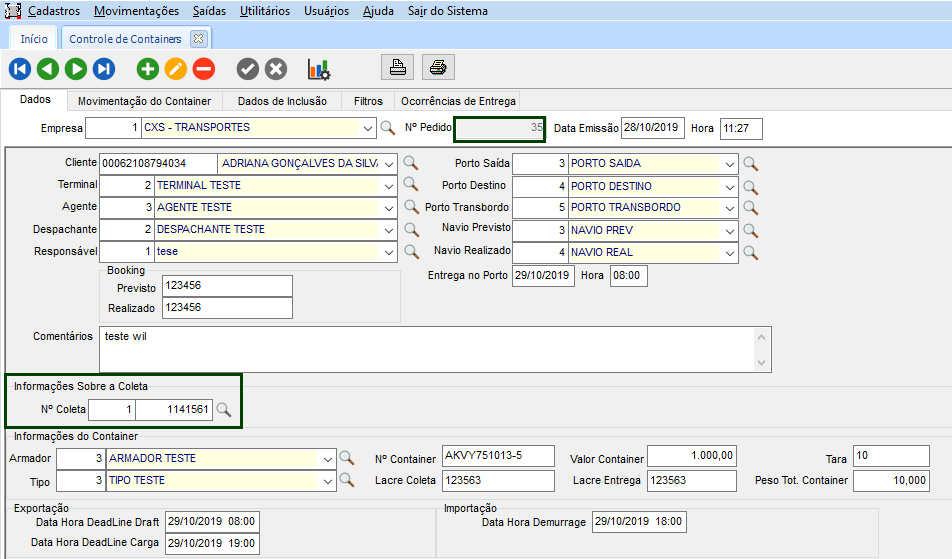Advance to the next record
The width and height of the screenshot is (952, 559).
click(x=76, y=69)
